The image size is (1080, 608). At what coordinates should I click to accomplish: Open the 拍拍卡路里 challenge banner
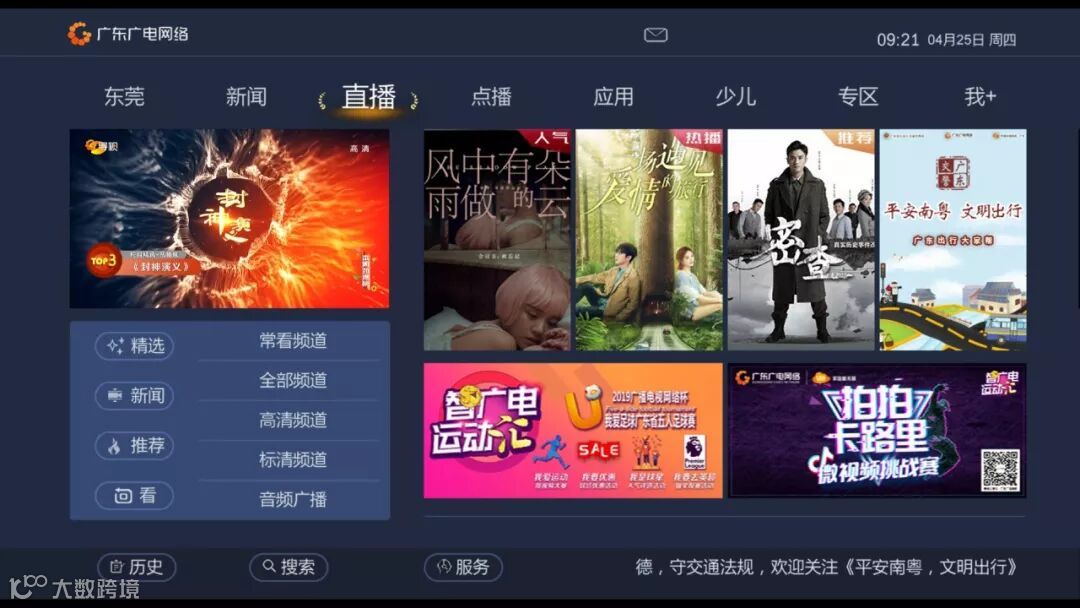877,430
